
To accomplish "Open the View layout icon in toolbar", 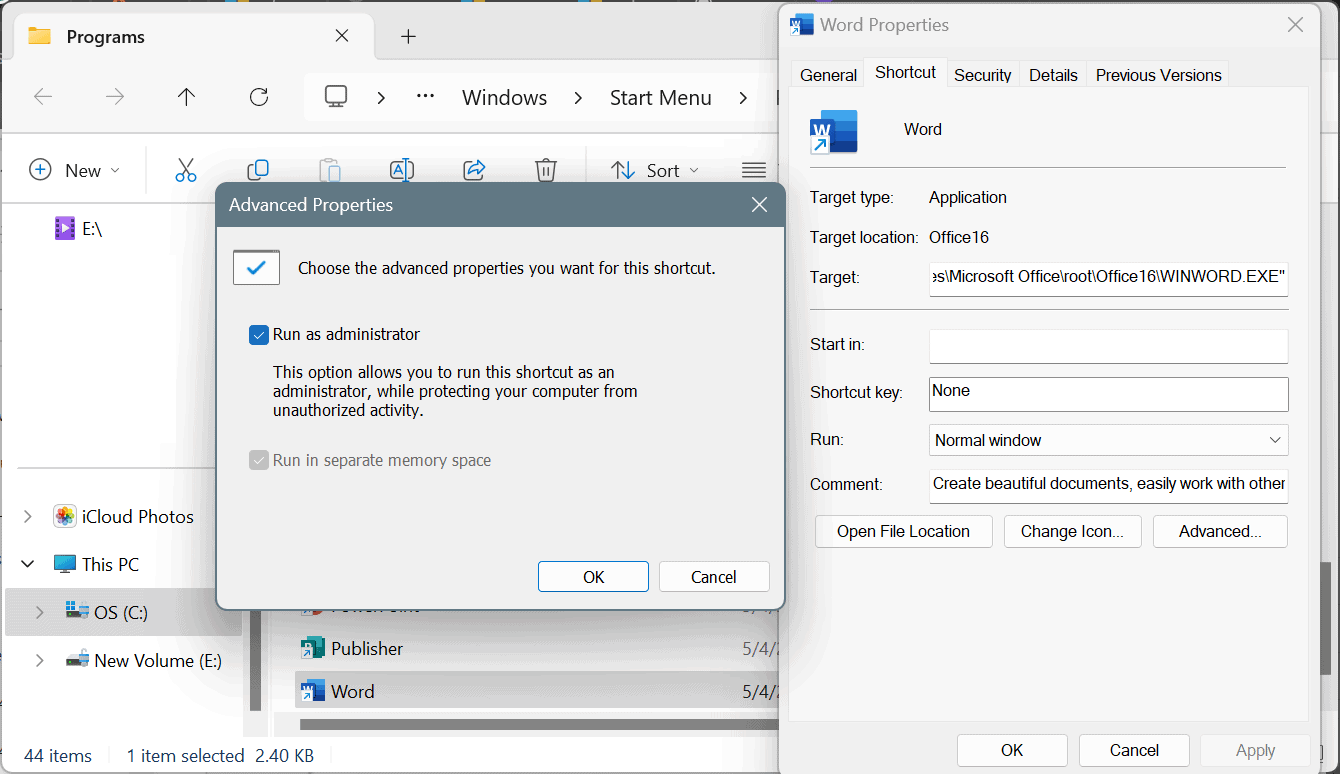I will (x=754, y=170).
